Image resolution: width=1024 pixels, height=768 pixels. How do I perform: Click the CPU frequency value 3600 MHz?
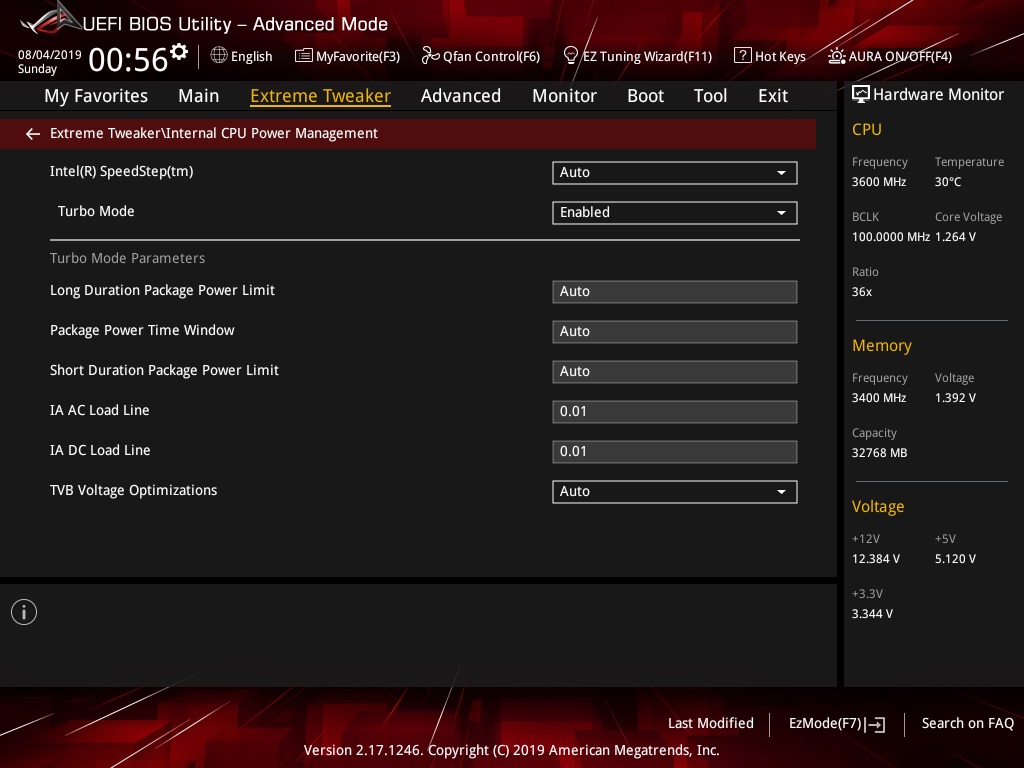click(x=879, y=182)
